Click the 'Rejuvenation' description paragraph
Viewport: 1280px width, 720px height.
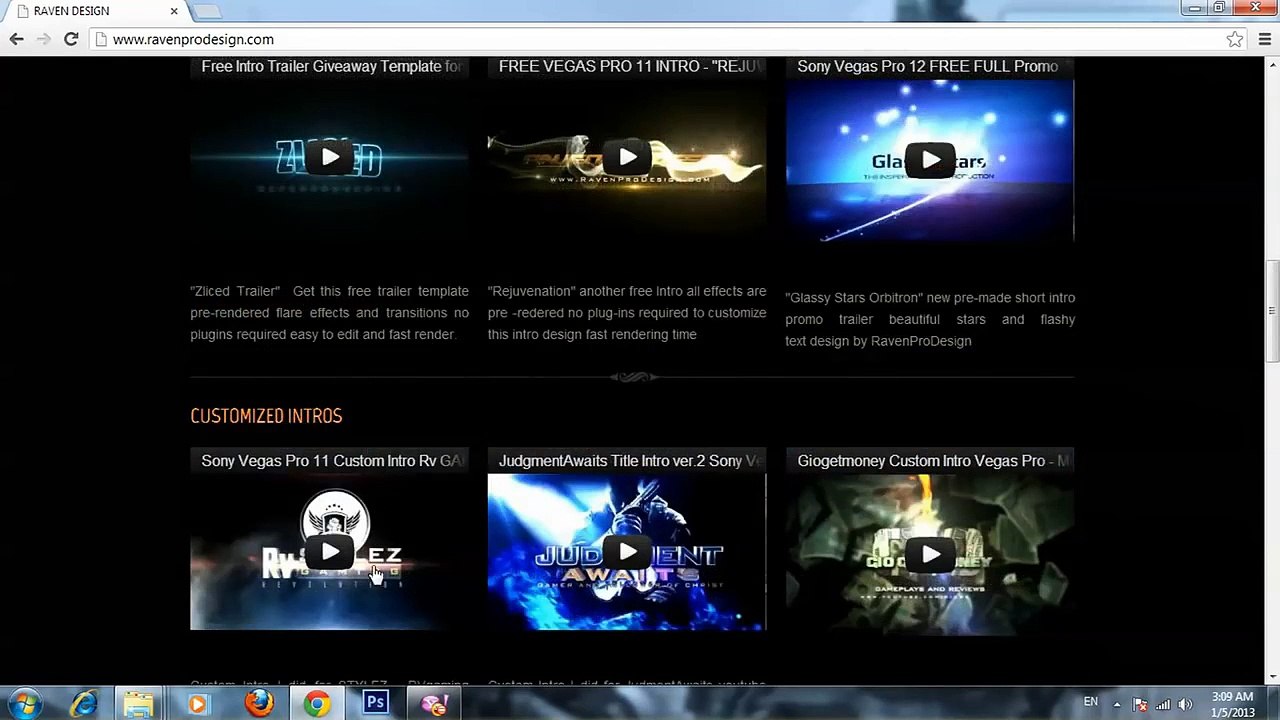coord(627,313)
